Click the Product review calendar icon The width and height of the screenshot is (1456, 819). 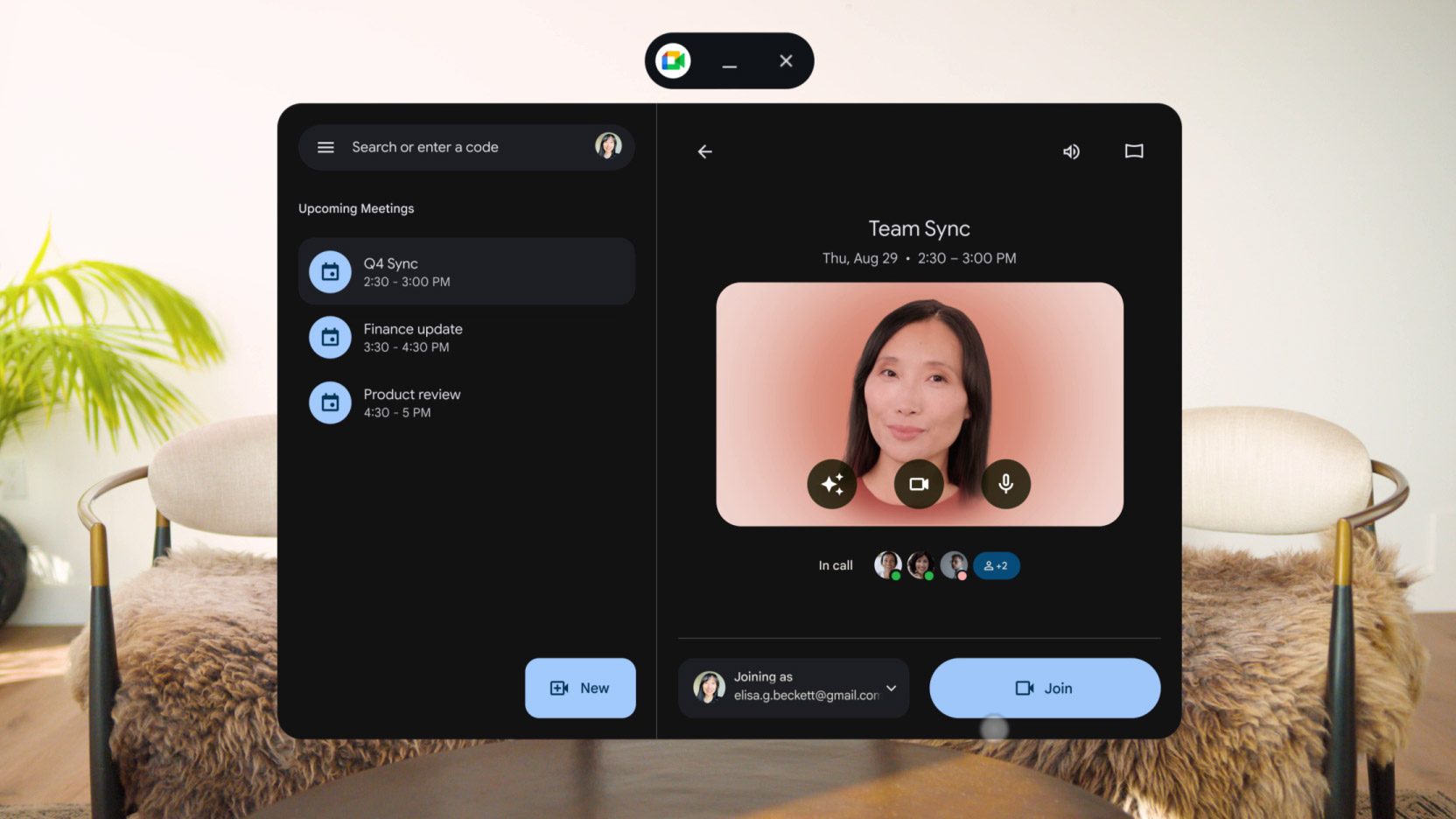pyautogui.click(x=330, y=402)
